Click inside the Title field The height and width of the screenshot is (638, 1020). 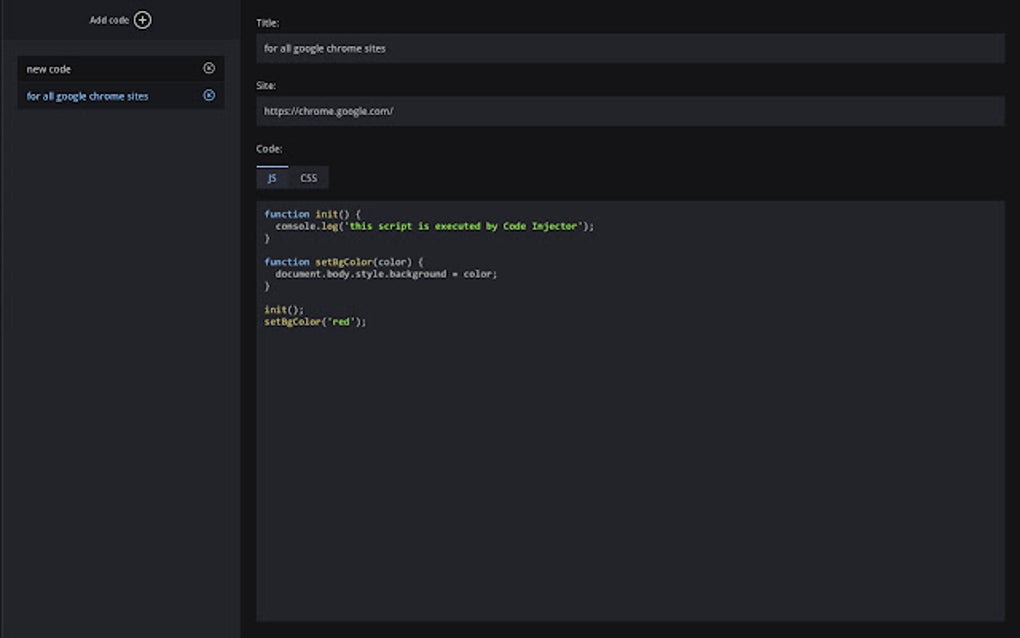(631, 47)
